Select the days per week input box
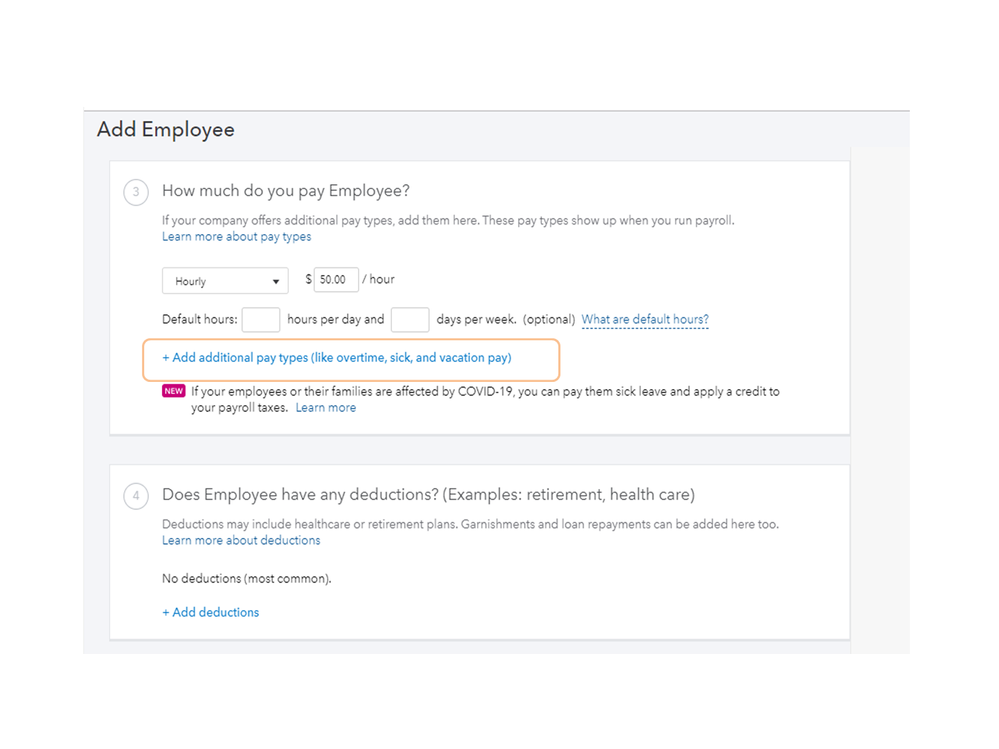The image size is (999, 749). (410, 320)
